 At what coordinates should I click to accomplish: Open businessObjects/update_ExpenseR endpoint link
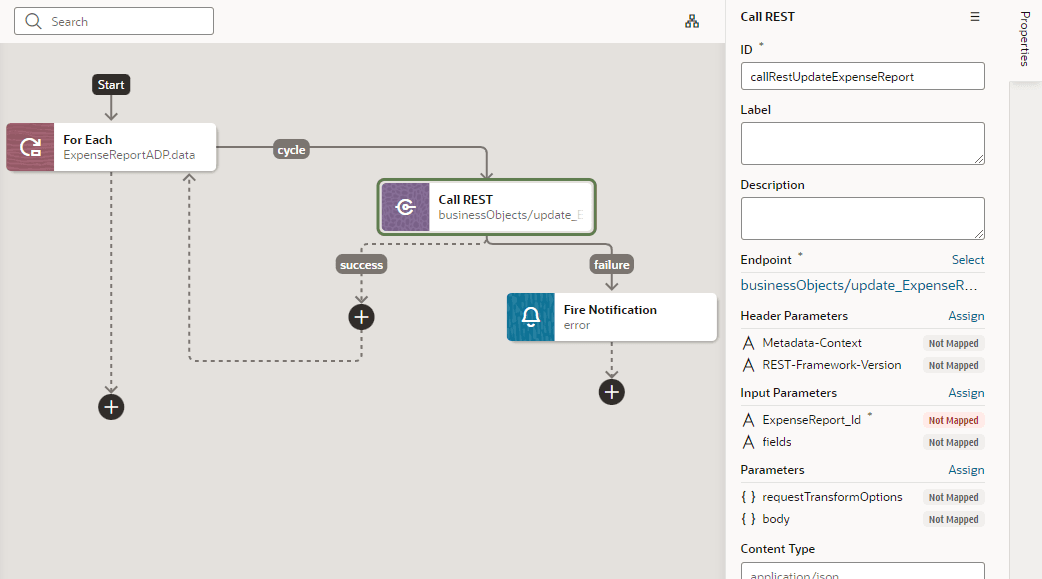point(859,285)
